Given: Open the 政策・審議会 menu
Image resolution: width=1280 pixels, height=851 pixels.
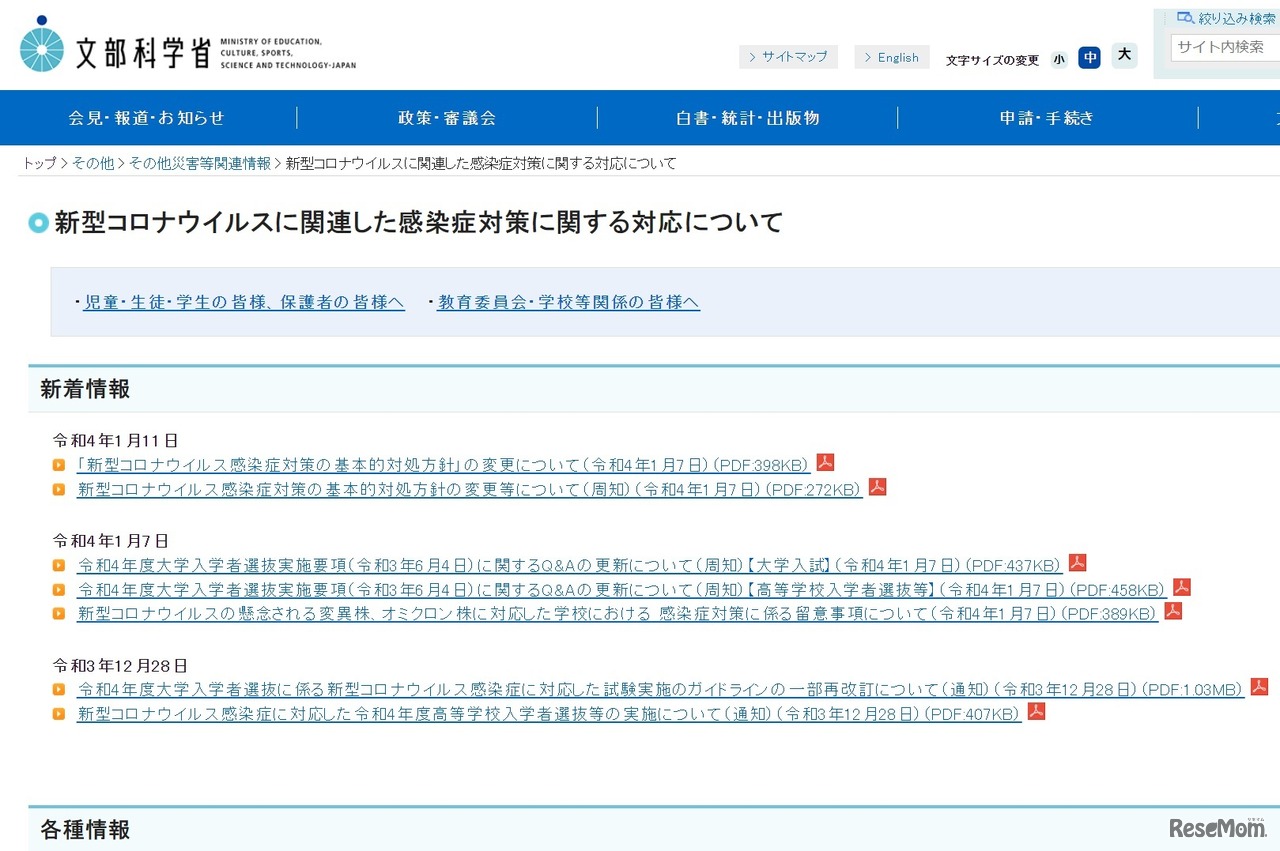Looking at the screenshot, I should (447, 117).
